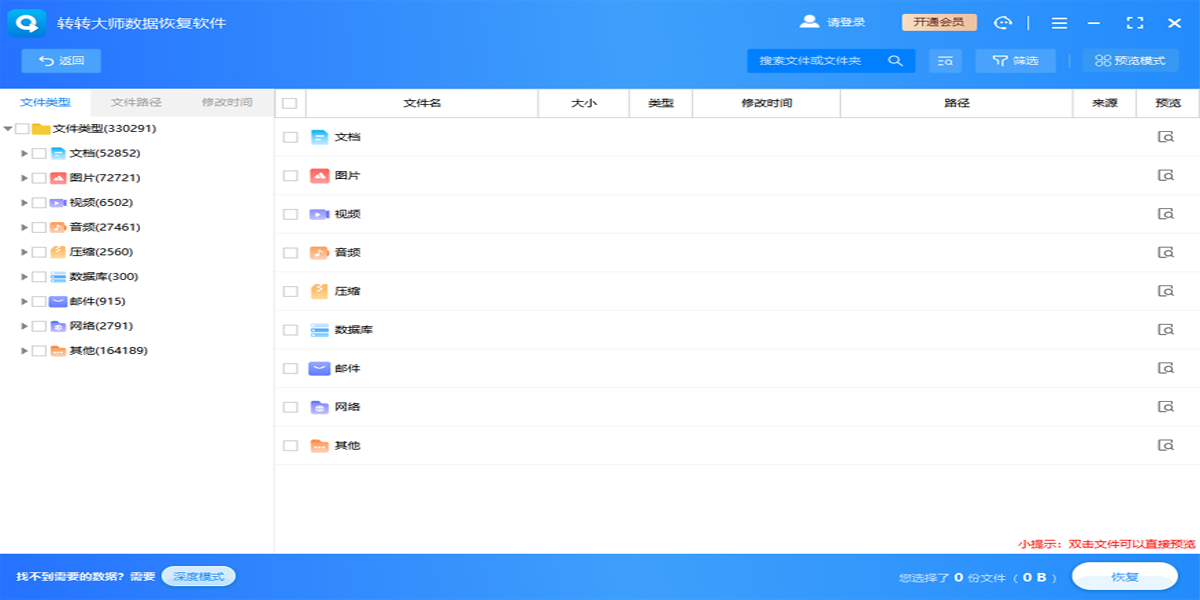Click the preview icon for 文档 row
The height and width of the screenshot is (600, 1200).
tap(1165, 137)
